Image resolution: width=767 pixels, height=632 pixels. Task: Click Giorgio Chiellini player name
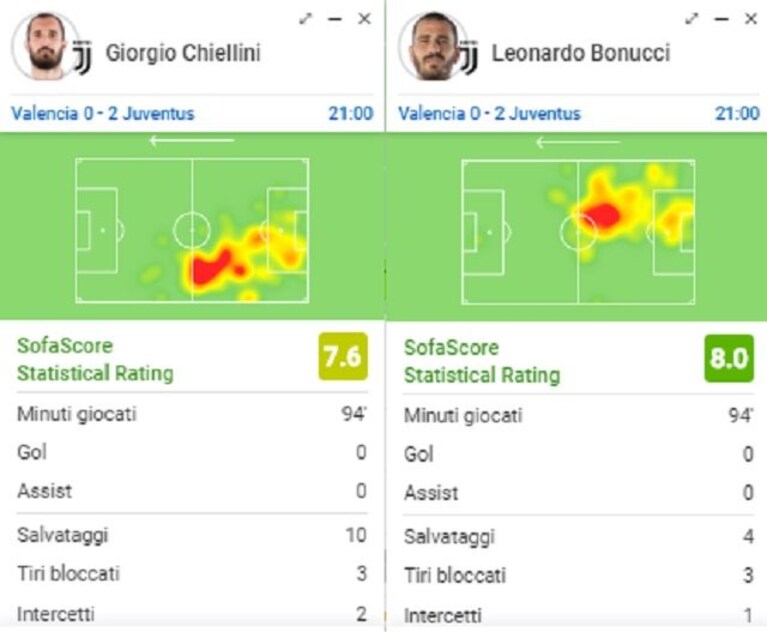[183, 53]
